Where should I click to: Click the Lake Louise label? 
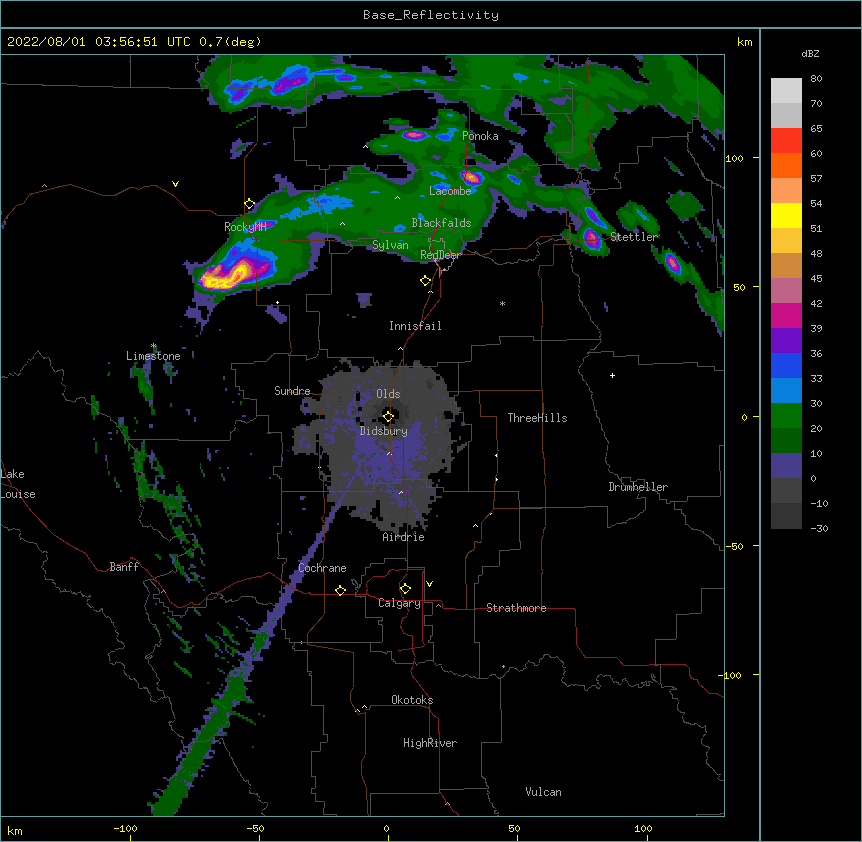point(16,484)
